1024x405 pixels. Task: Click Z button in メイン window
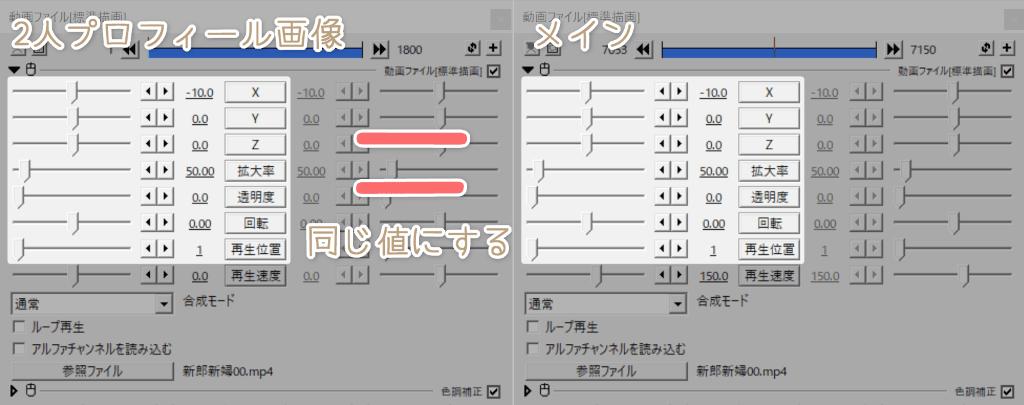pyautogui.click(x=769, y=144)
